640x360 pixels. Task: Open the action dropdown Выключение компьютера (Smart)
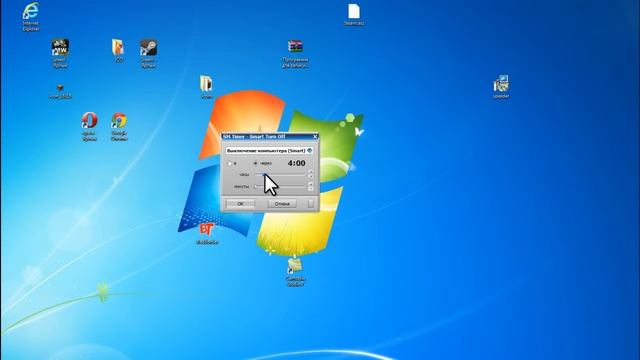click(269, 151)
